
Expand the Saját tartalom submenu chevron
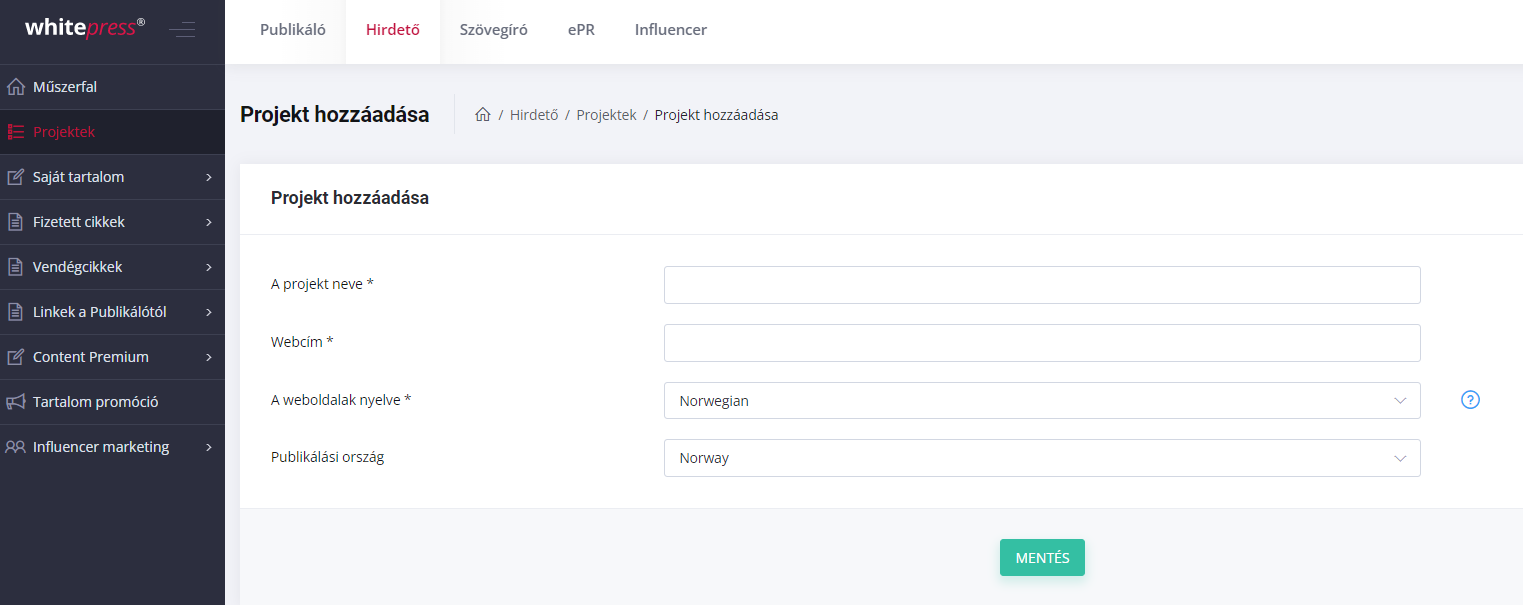209,177
